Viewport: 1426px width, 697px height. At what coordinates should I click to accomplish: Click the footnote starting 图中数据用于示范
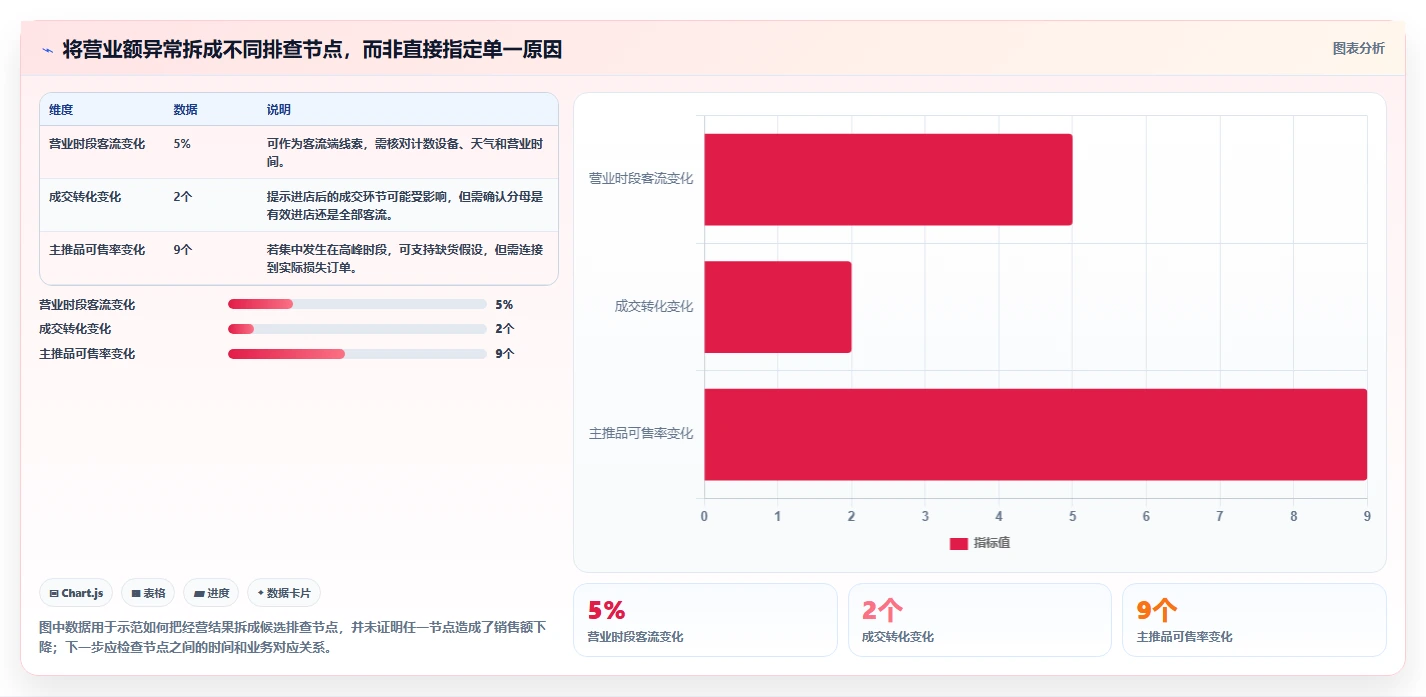pos(293,637)
